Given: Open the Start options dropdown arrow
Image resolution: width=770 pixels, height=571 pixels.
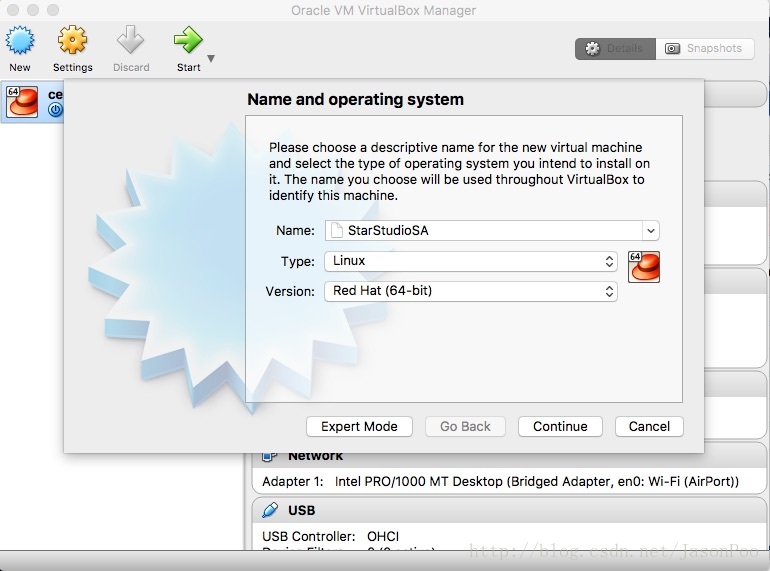Looking at the screenshot, I should coord(211,58).
